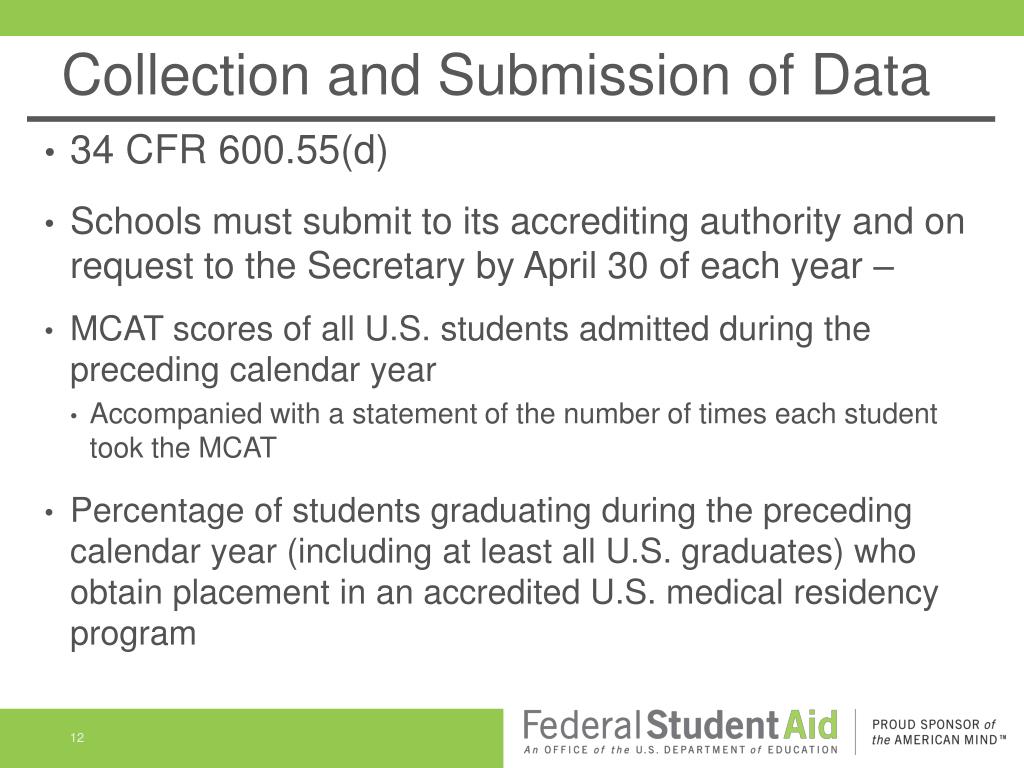Click the 34 CFR 600.55(d) bullet text

[229, 150]
